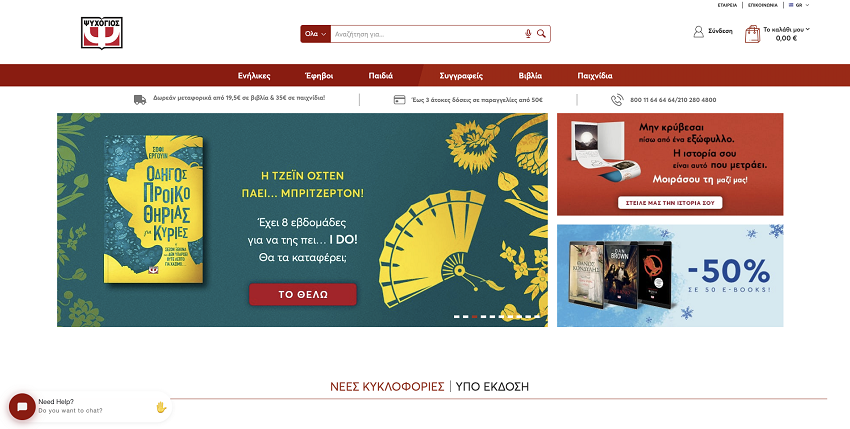Image resolution: width=850 pixels, height=429 pixels.
Task: Expand the Όλα search category dropdown
Action: point(315,34)
